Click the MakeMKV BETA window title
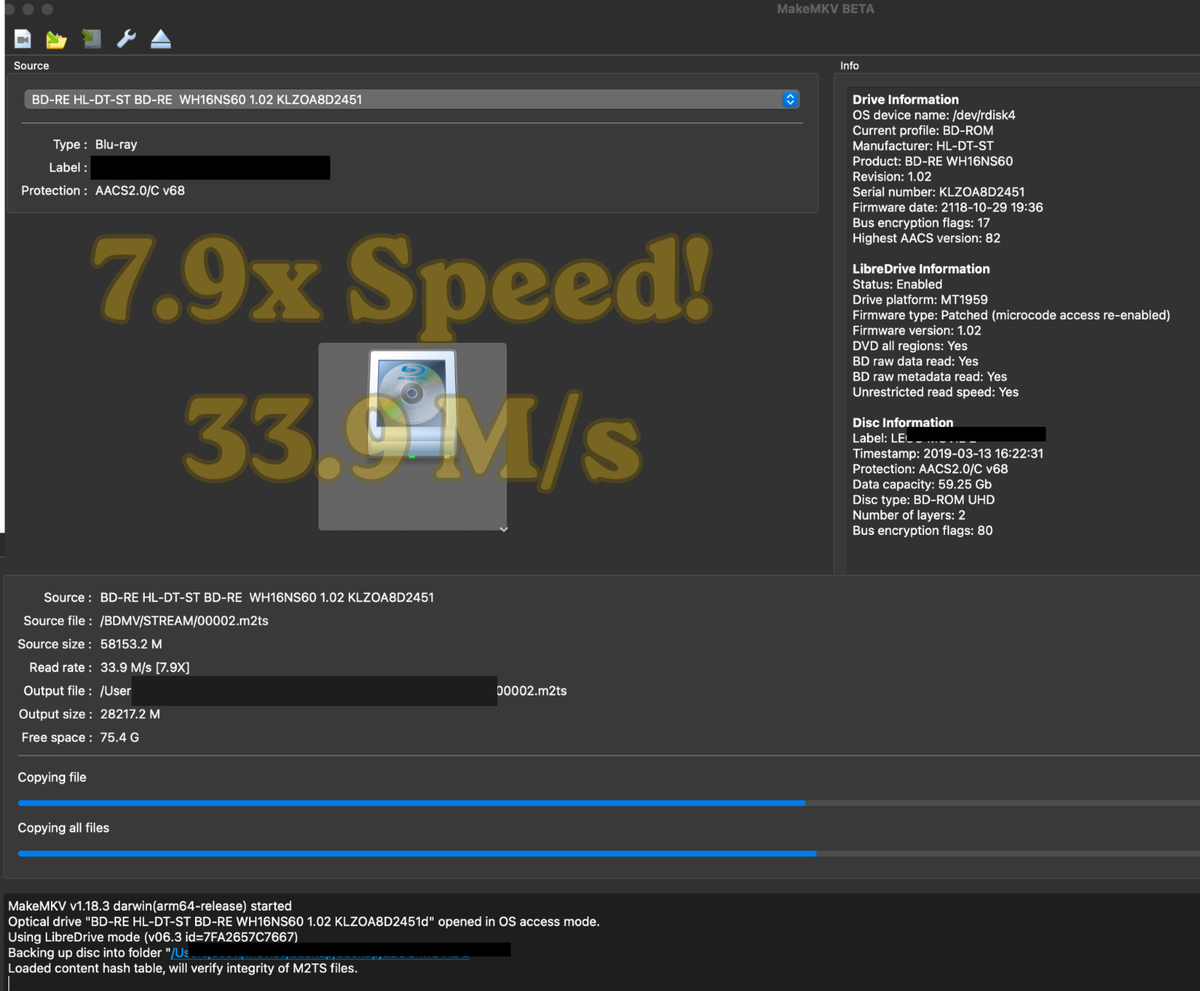The image size is (1200, 991). [x=825, y=9]
